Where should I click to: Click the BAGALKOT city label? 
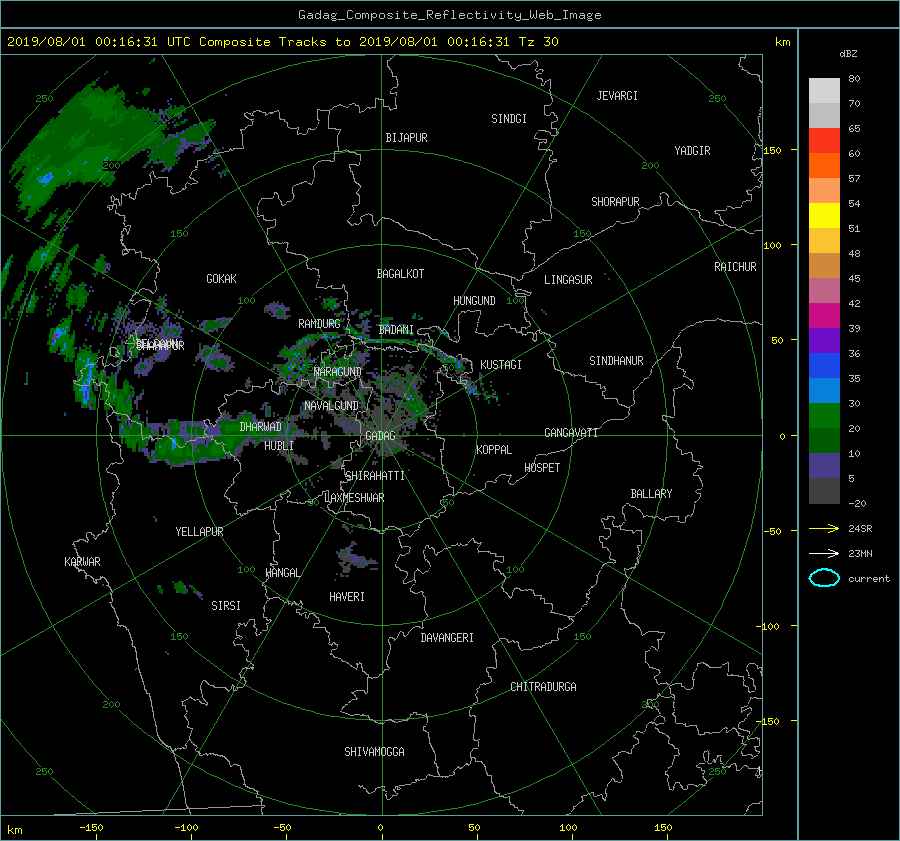tap(400, 274)
